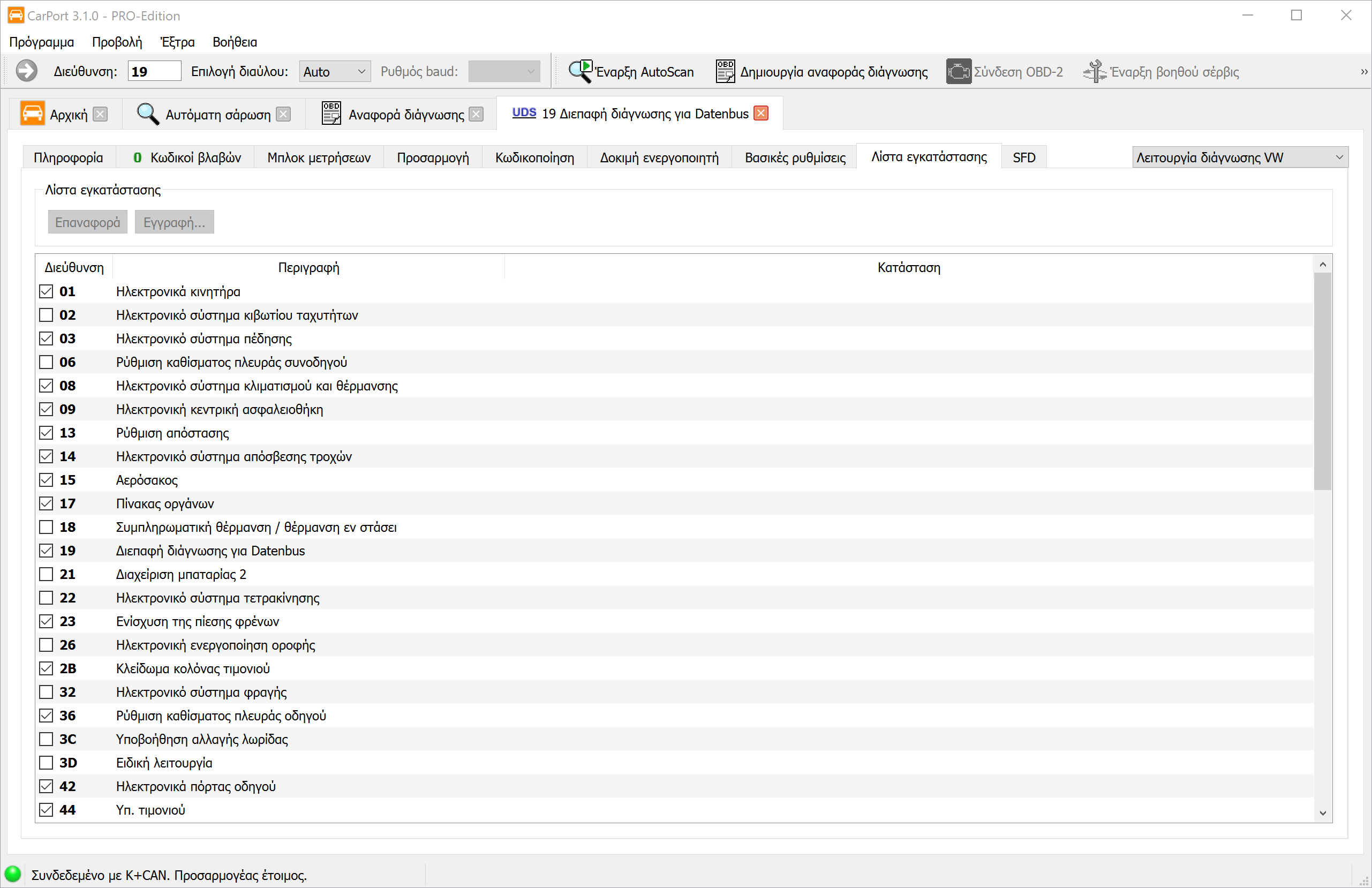This screenshot has height=888, width=1372.
Task: Uncheck module 15 Αερόσακος
Action: (x=46, y=480)
